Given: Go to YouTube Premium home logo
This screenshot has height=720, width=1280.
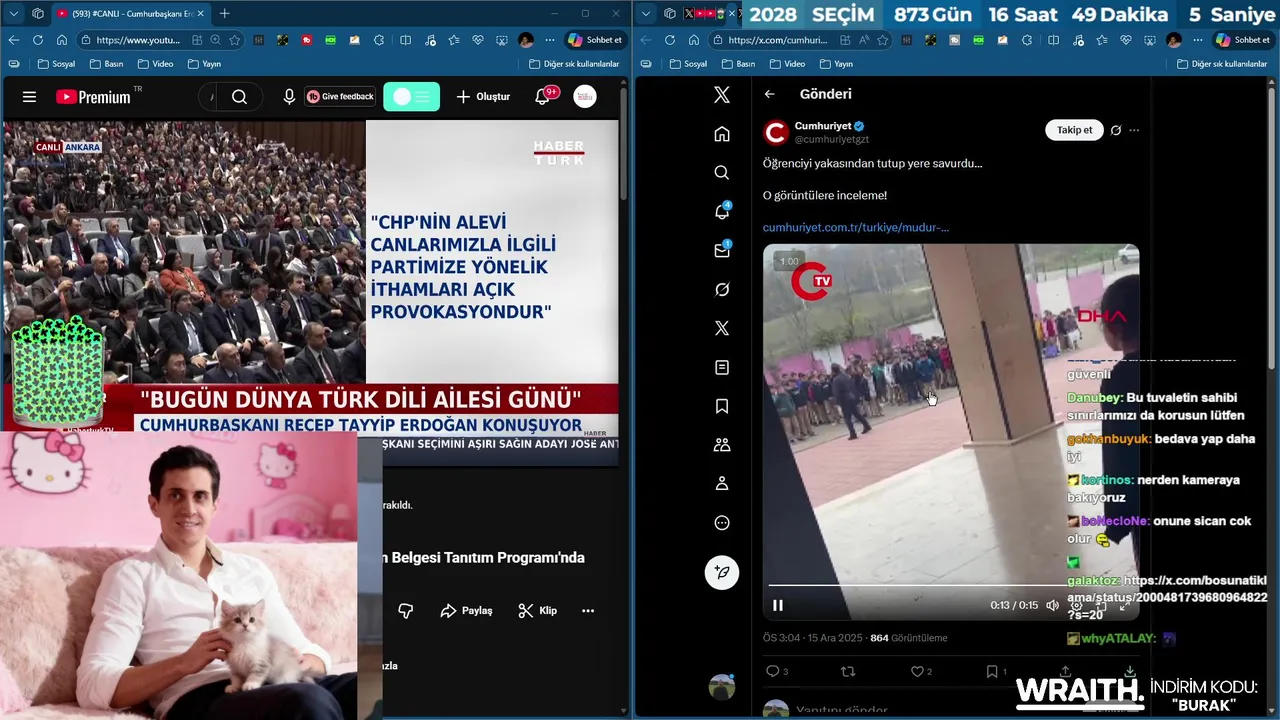Looking at the screenshot, I should click(x=93, y=97).
